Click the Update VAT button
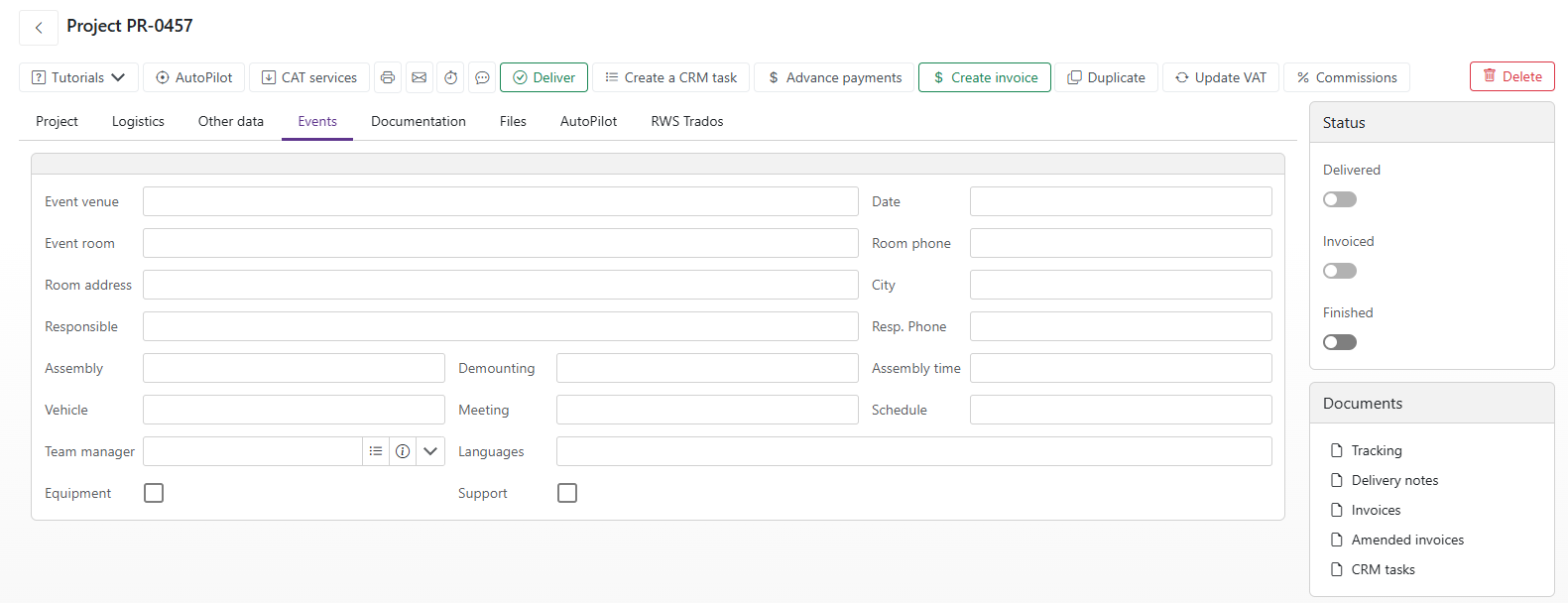The height and width of the screenshot is (603, 1568). click(x=1221, y=77)
